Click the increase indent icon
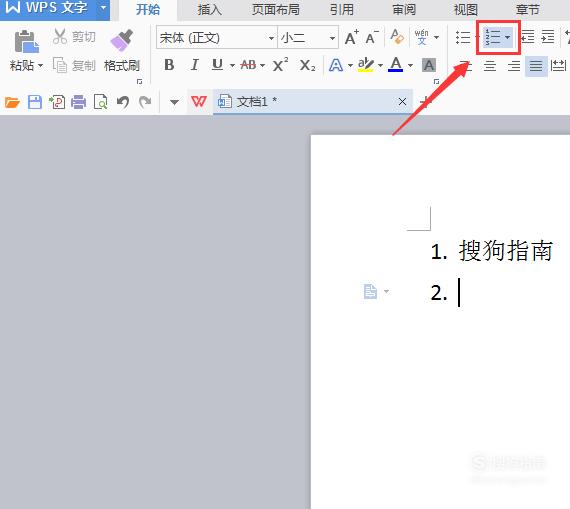The image size is (570, 509). pyautogui.click(x=547, y=37)
